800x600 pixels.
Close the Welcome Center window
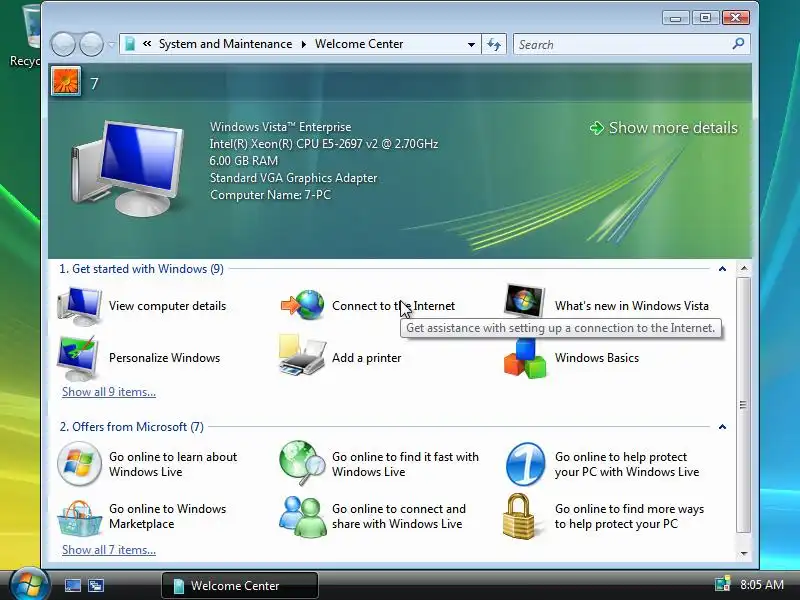click(735, 18)
